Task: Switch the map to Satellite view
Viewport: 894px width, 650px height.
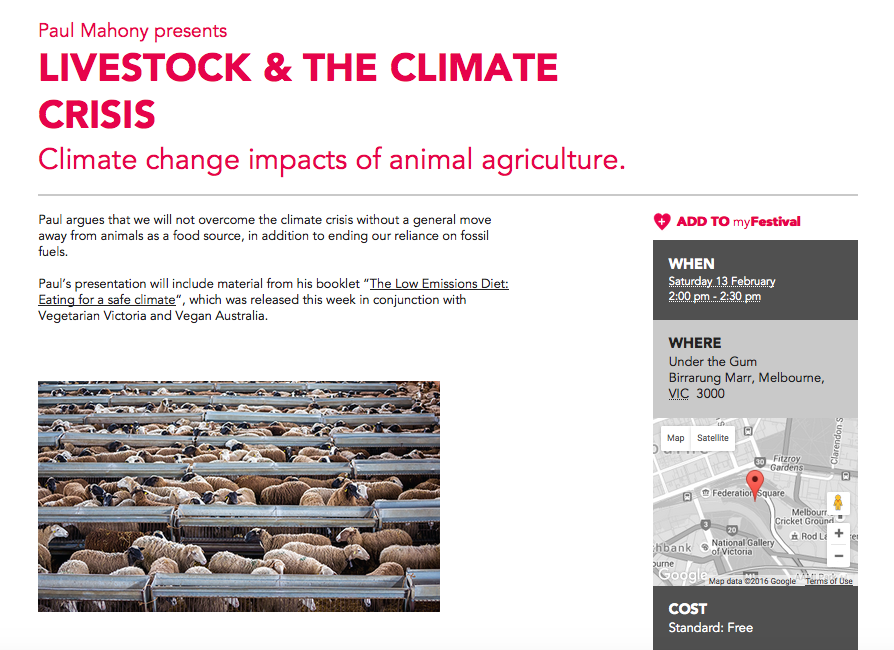Action: click(x=713, y=438)
